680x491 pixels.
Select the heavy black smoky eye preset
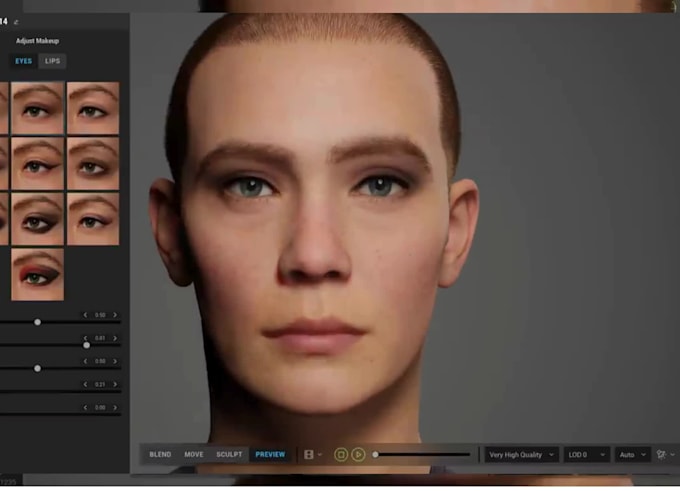tap(38, 219)
